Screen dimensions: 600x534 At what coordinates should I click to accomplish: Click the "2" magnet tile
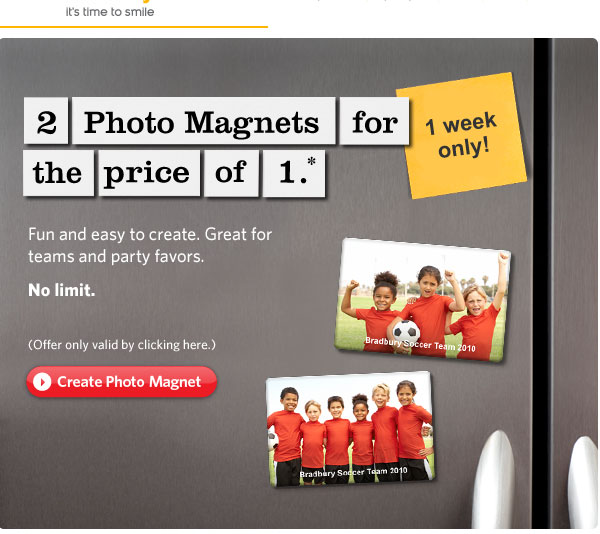click(x=46, y=121)
